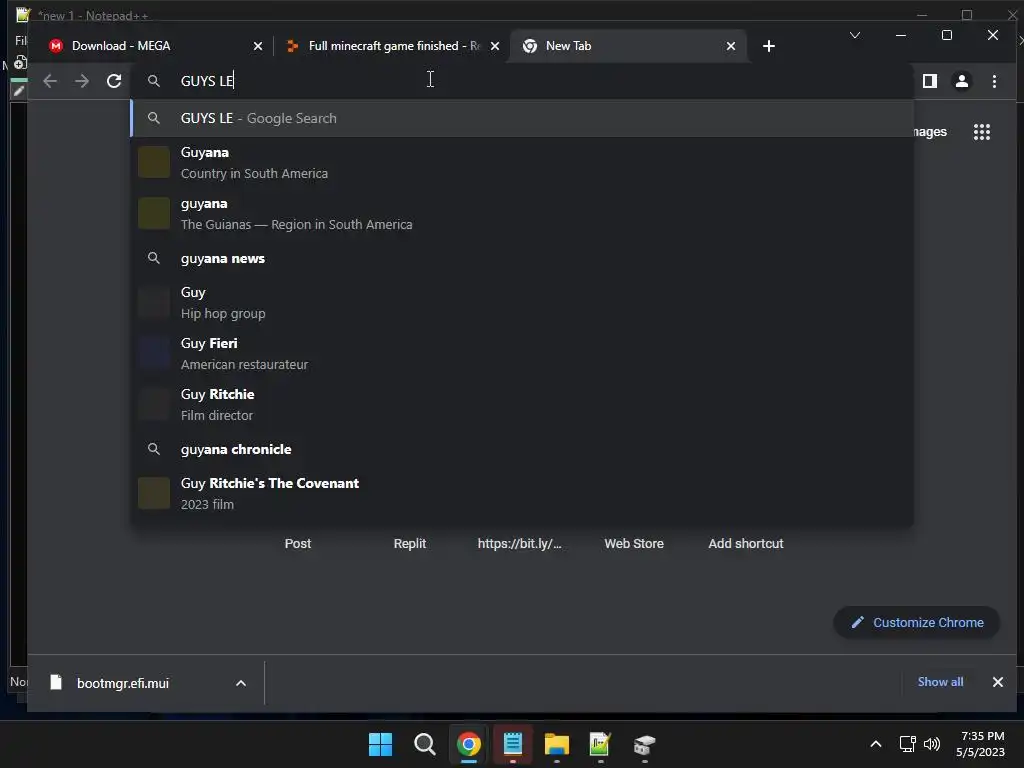The width and height of the screenshot is (1024, 768).
Task: Click the back navigation arrow
Action: click(50, 81)
